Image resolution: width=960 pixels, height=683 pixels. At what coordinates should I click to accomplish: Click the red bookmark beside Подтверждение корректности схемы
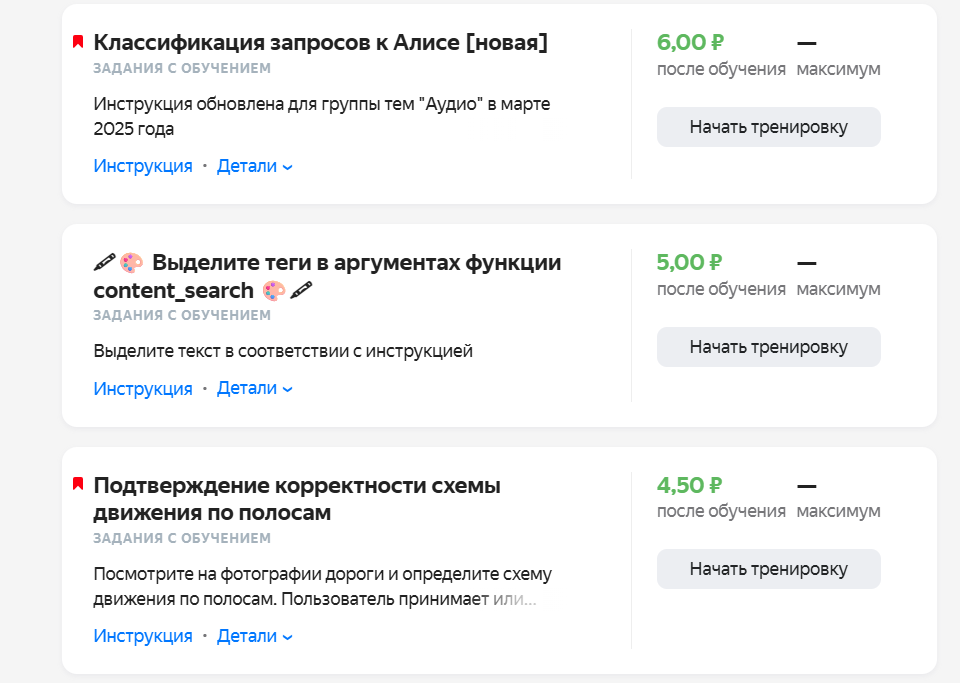(x=78, y=484)
